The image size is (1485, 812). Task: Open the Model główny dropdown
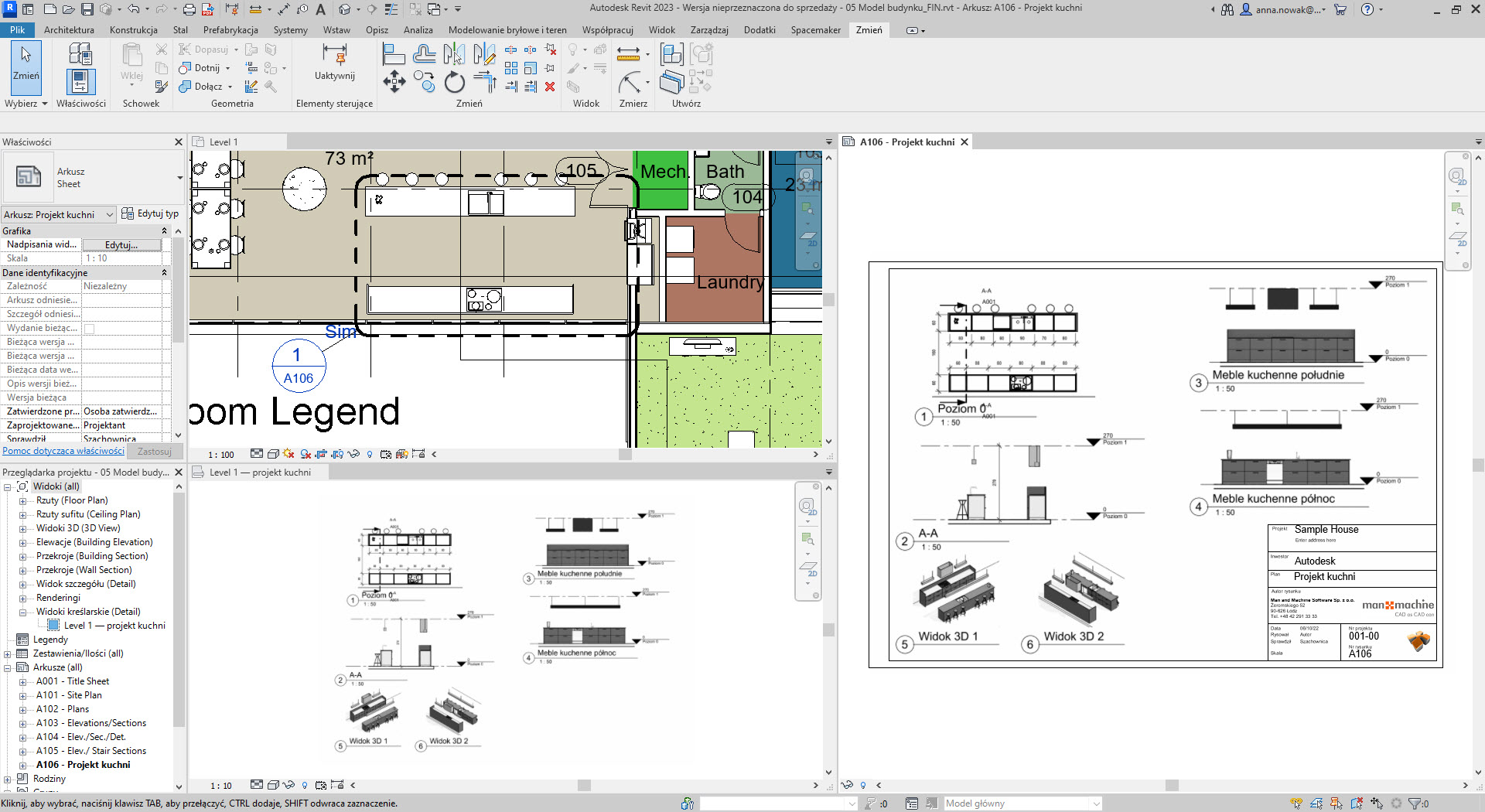tap(1096, 803)
